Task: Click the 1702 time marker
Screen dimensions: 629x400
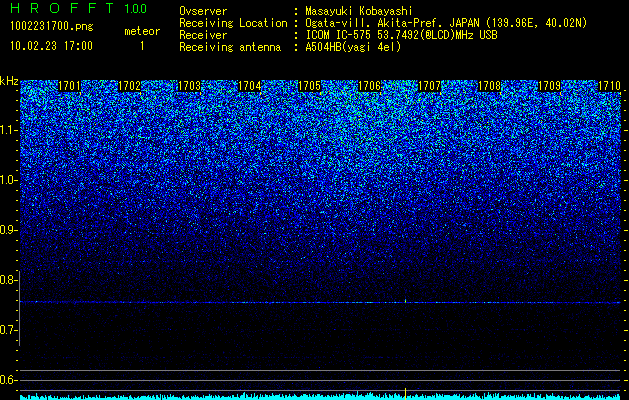Action: tap(130, 86)
